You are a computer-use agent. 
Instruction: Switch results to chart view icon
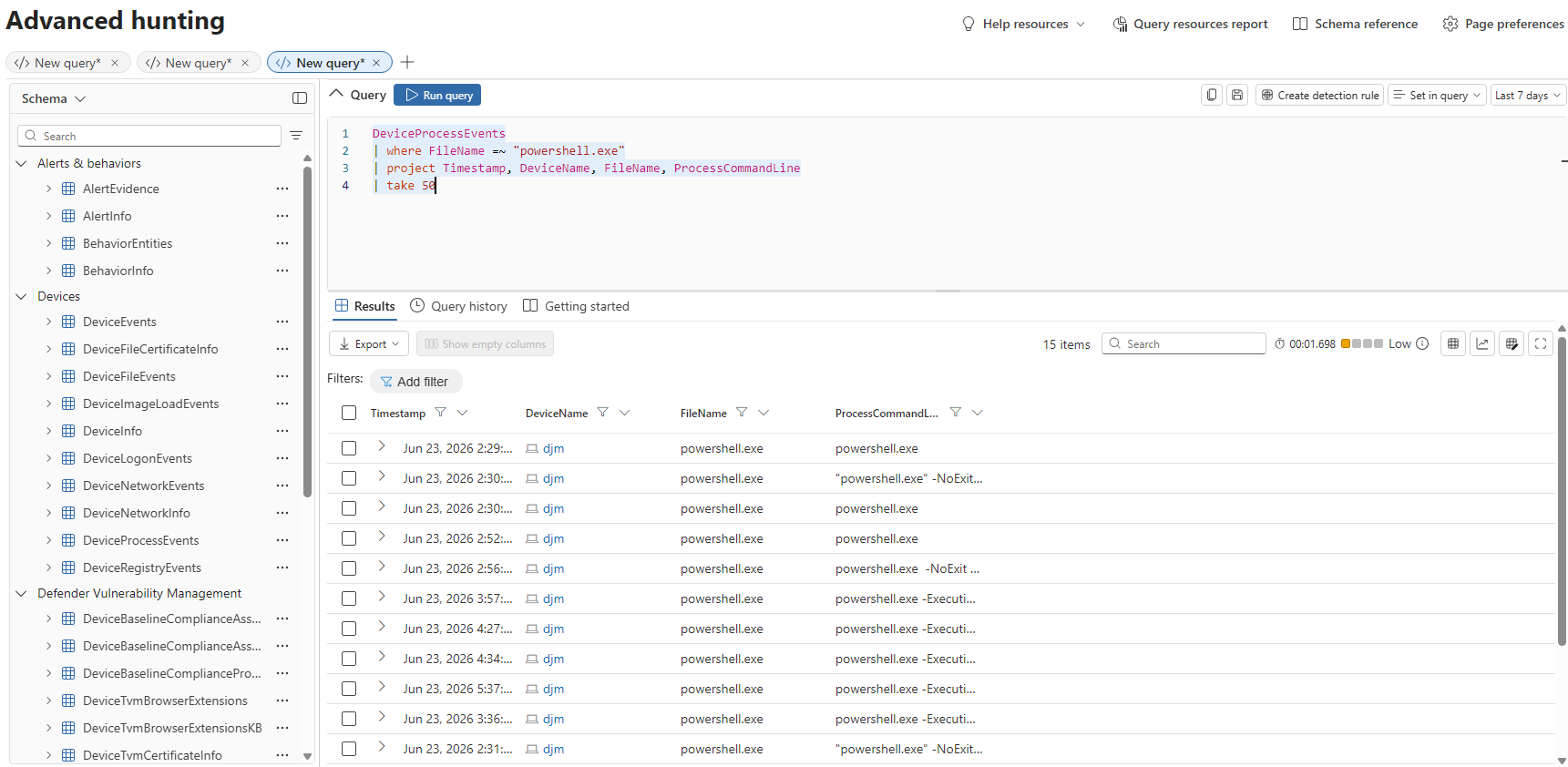pos(1482,343)
